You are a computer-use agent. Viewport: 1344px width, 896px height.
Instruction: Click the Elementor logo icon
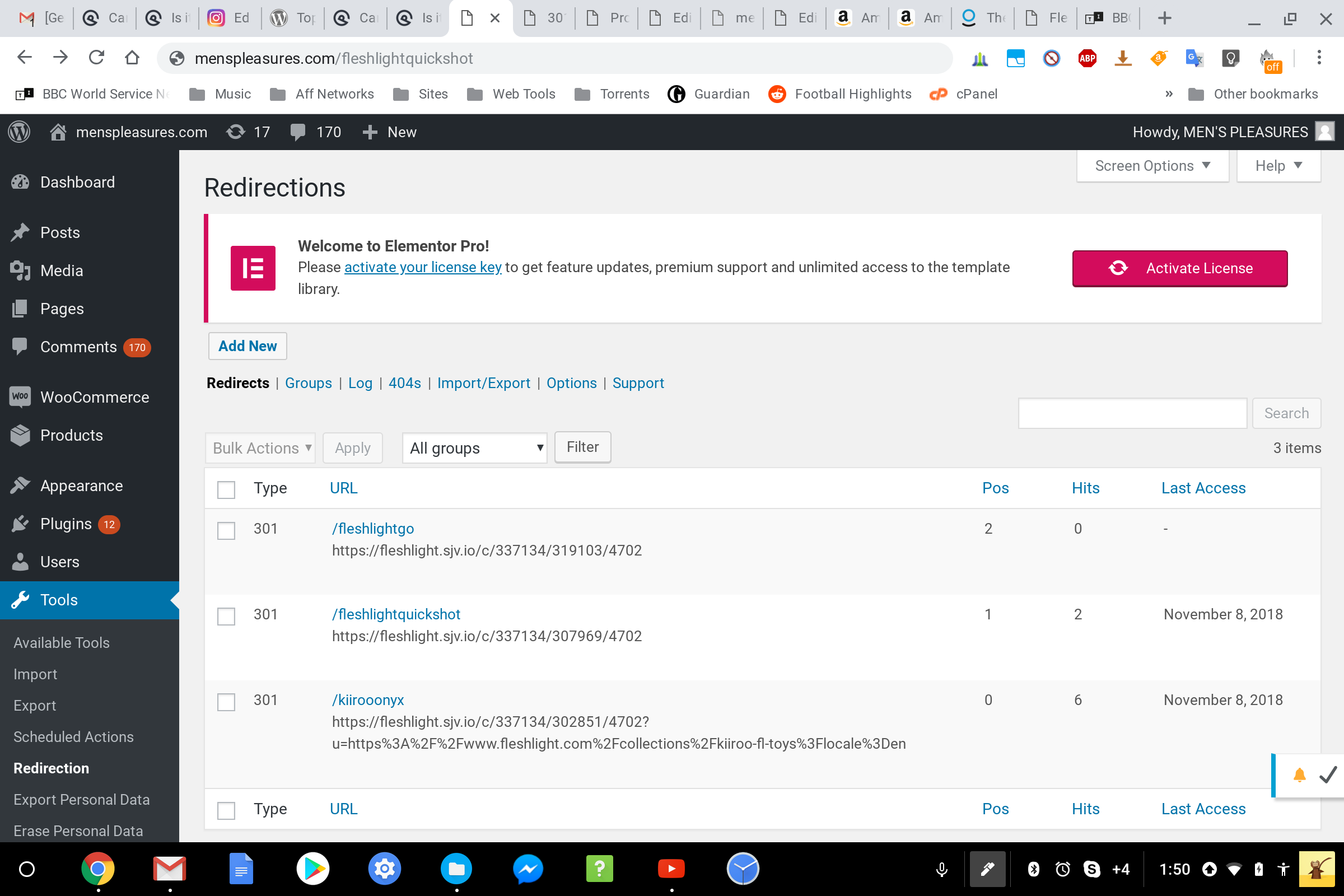coord(253,268)
